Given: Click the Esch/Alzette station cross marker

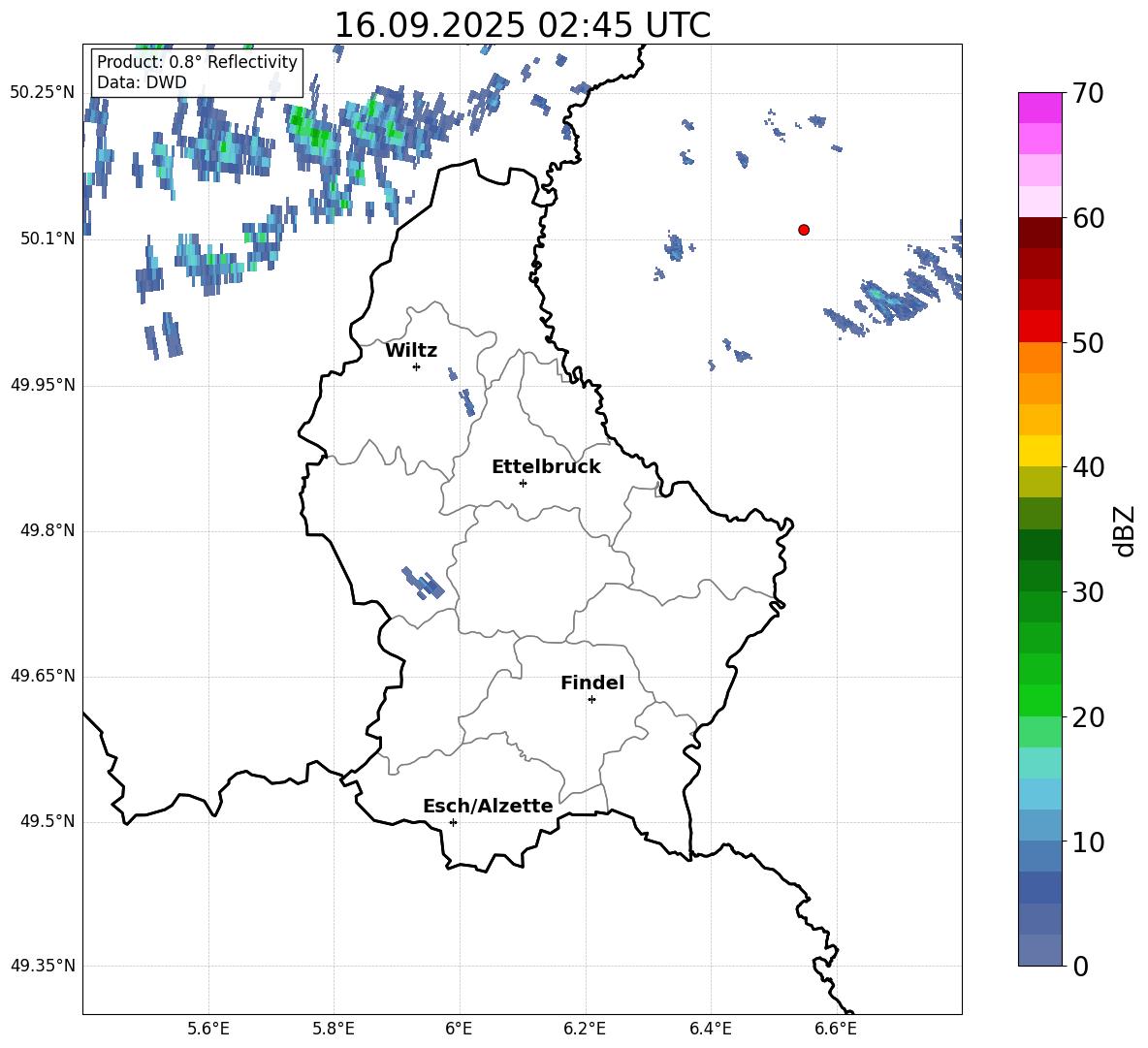Looking at the screenshot, I should pyautogui.click(x=453, y=822).
